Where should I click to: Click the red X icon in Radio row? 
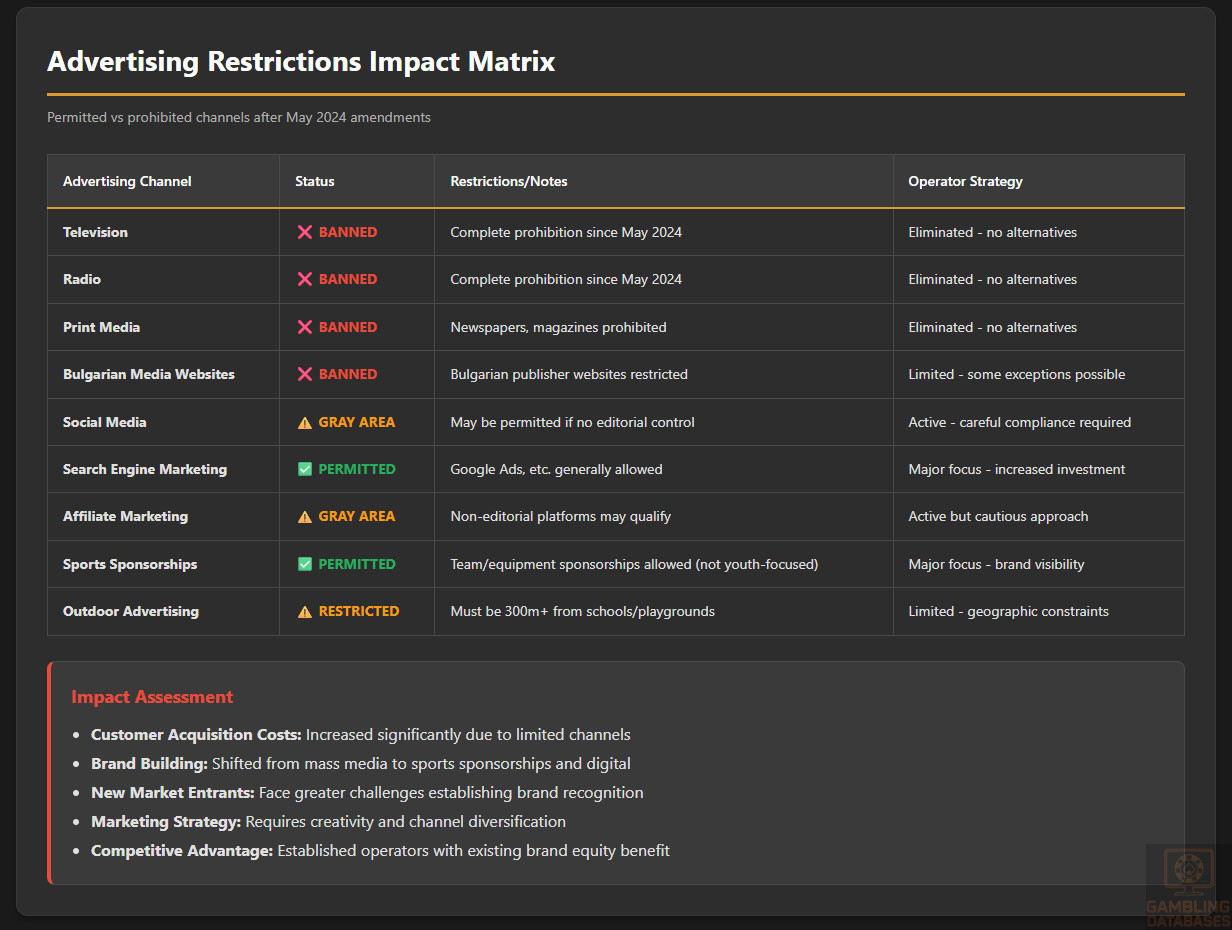305,279
